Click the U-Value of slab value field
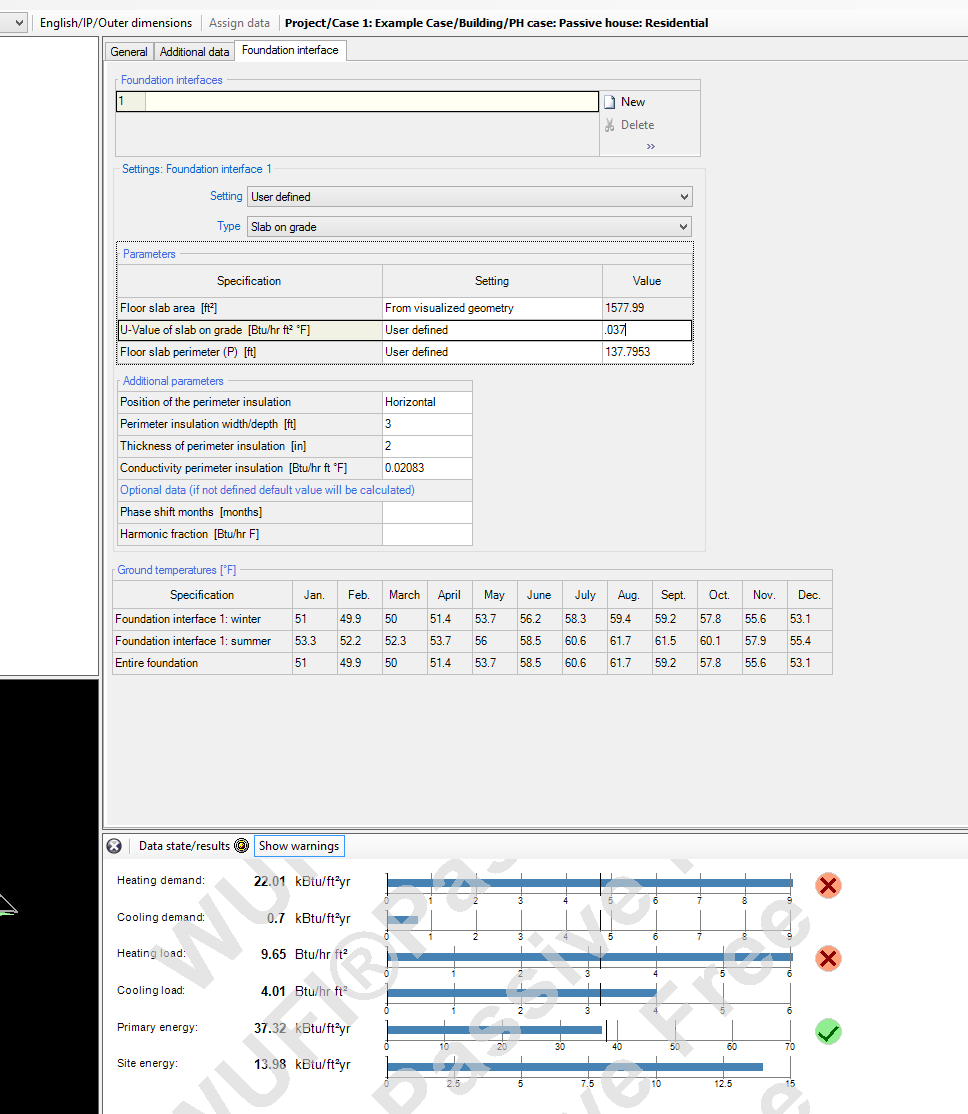Image resolution: width=968 pixels, height=1114 pixels. 646,330
